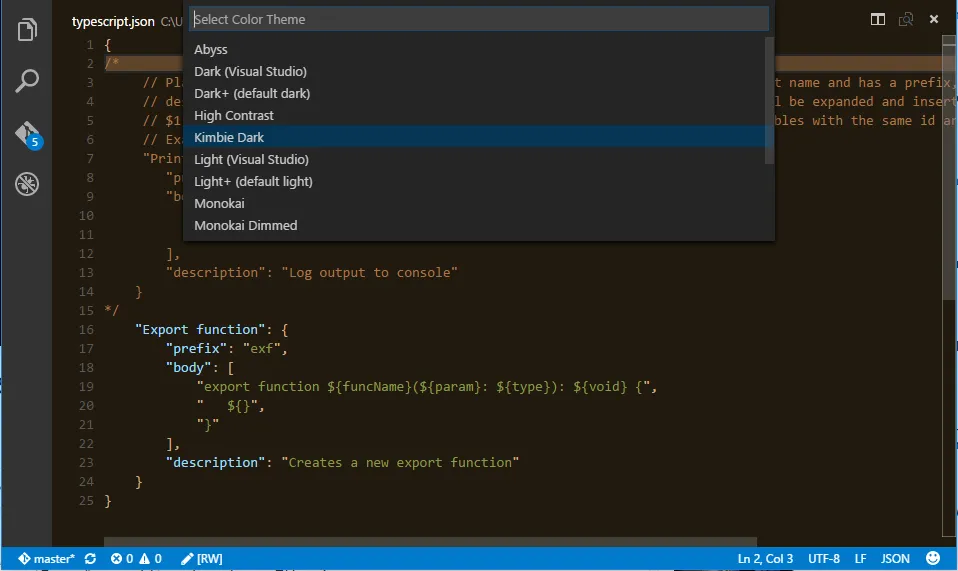The image size is (958, 571).
Task: Synchronize changes with the sync icon
Action: point(90,558)
